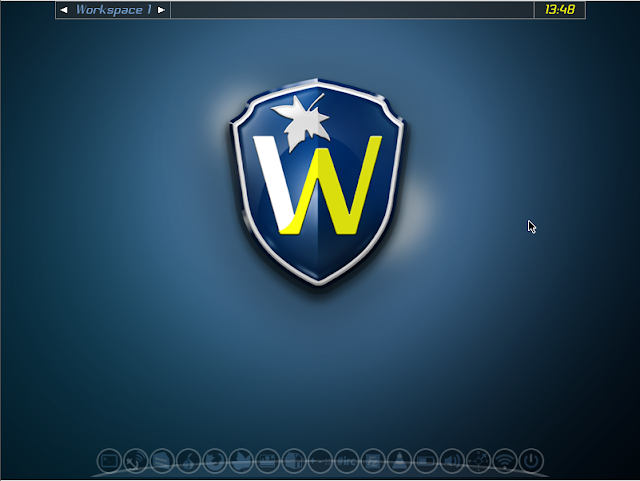The width and height of the screenshot is (640, 481).
Task: Launch the bird mail client icon
Action: coord(241,461)
